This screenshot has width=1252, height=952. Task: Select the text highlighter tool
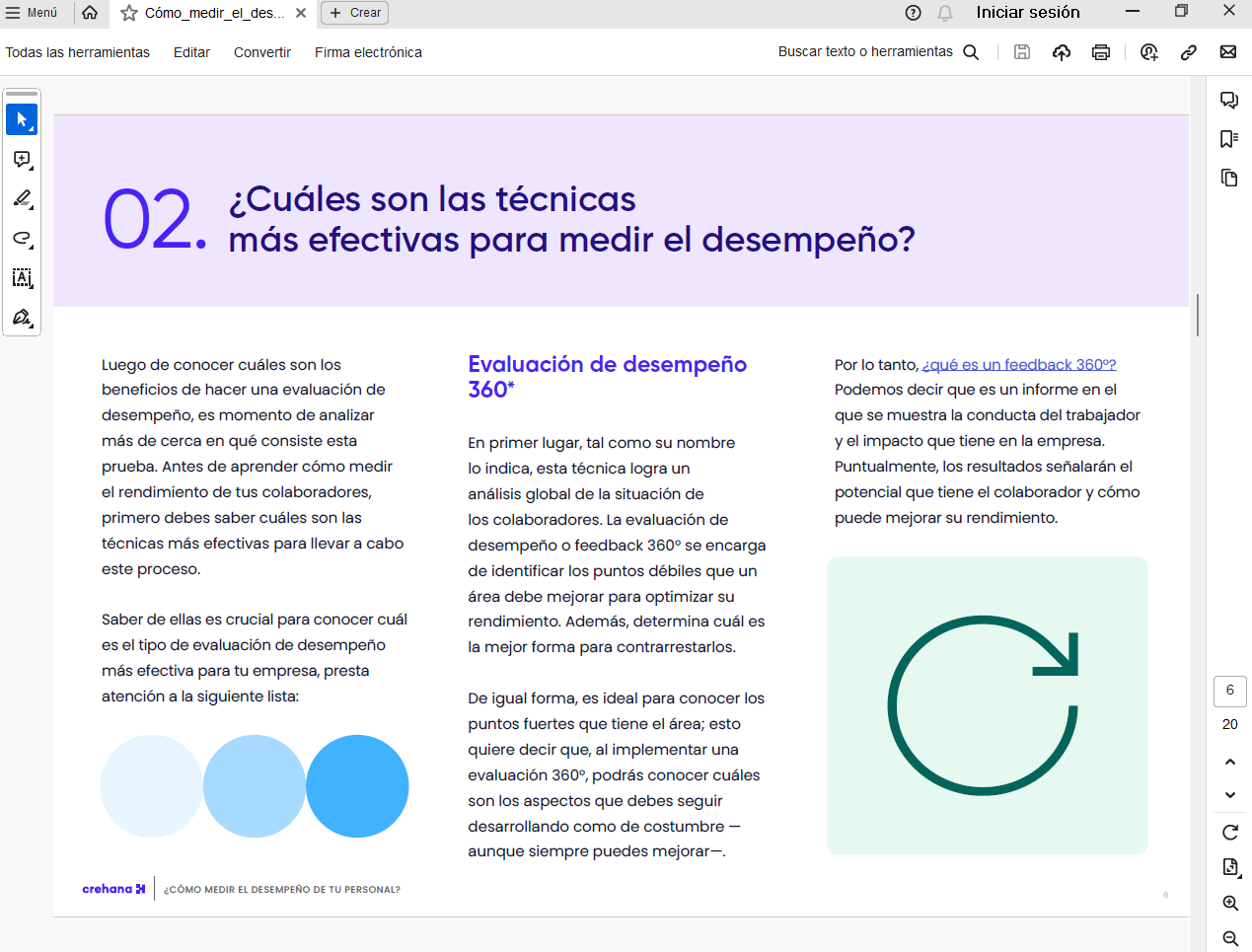pyautogui.click(x=21, y=198)
